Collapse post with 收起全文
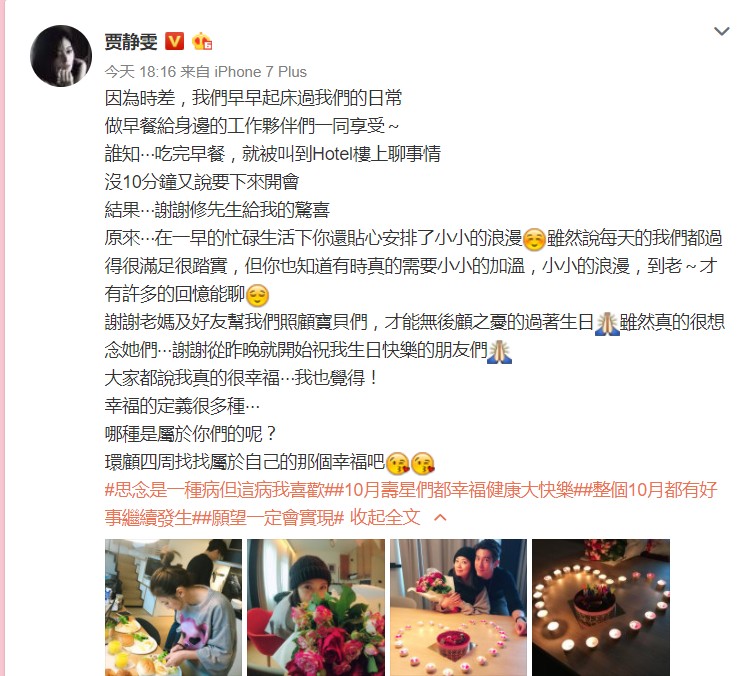745x676 pixels. pos(385,517)
